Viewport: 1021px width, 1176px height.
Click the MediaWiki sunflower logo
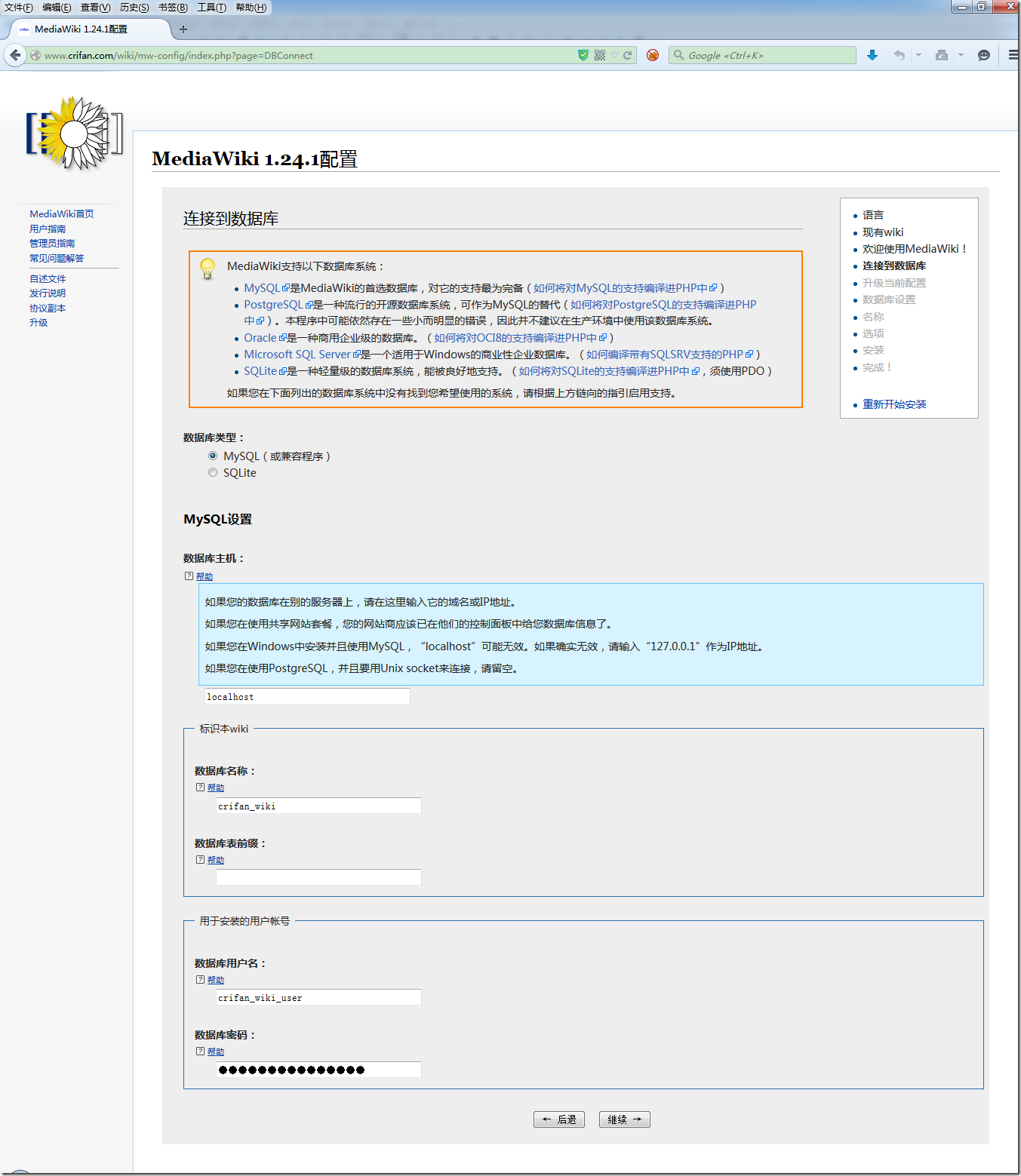coord(74,134)
